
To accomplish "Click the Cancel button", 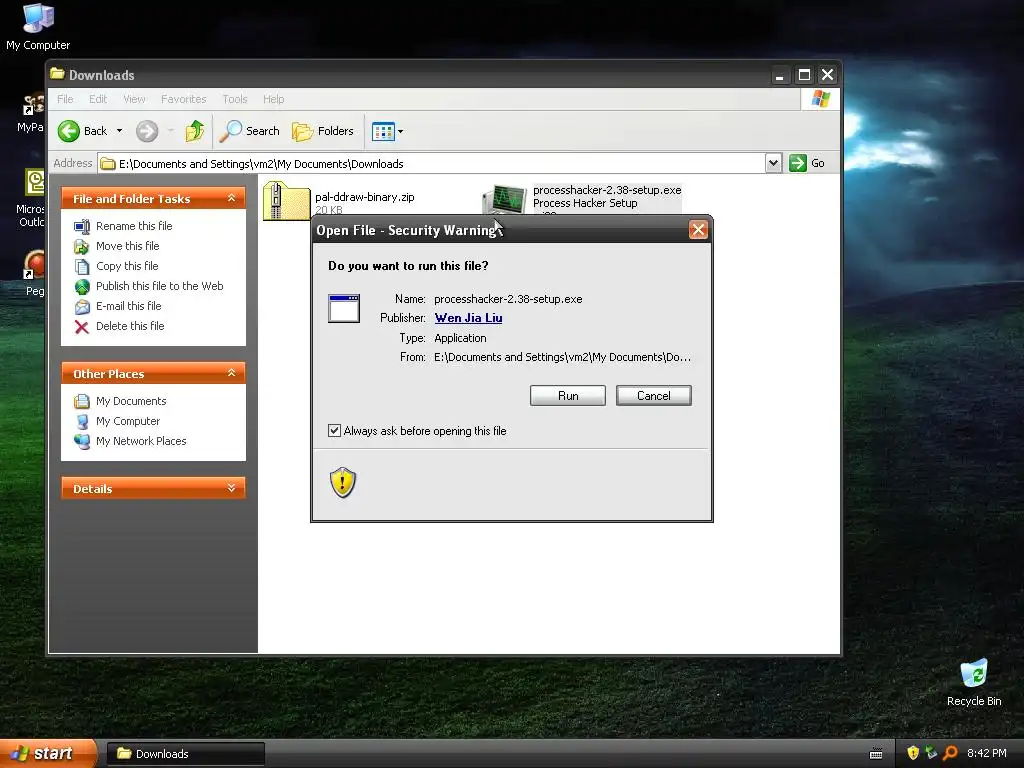I will [x=653, y=396].
